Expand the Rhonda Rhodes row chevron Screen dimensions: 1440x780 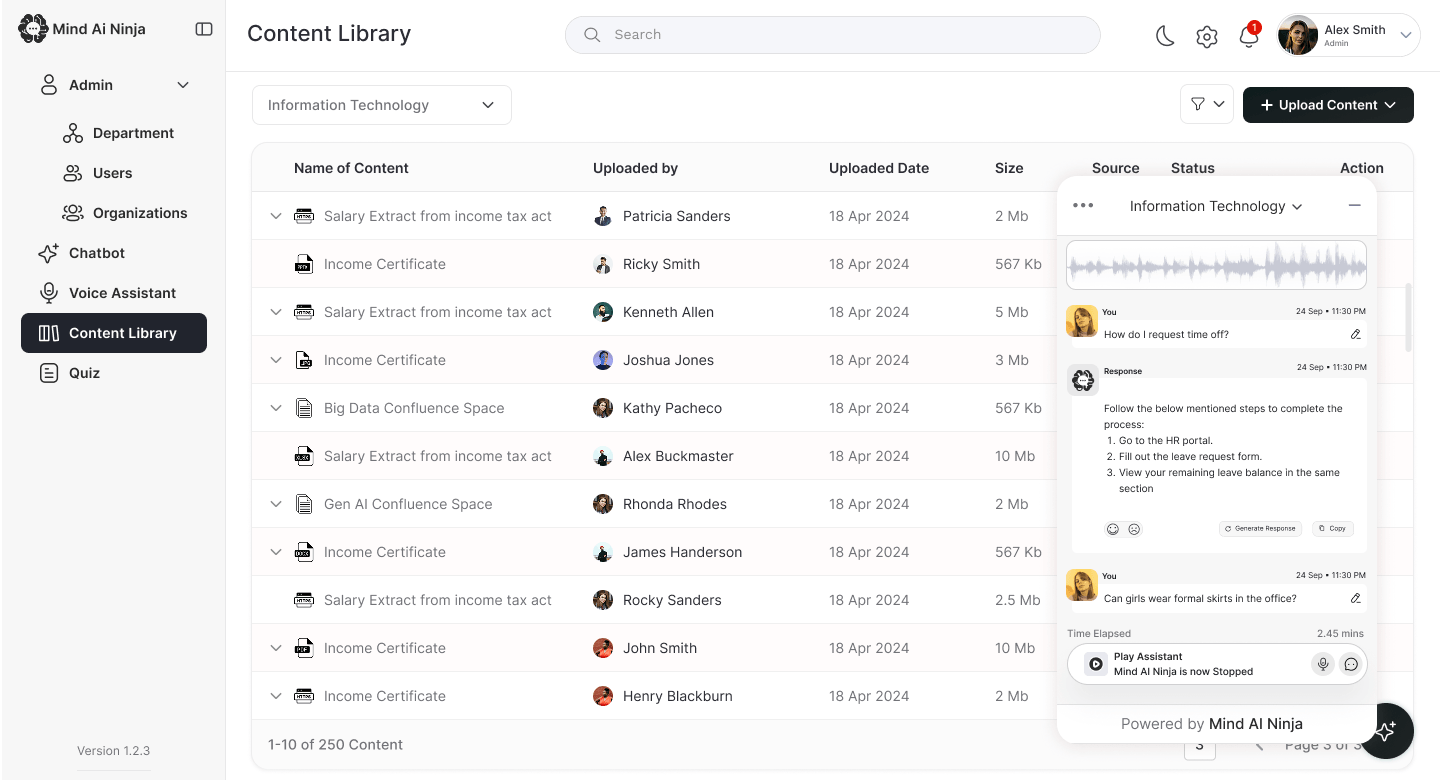click(276, 504)
